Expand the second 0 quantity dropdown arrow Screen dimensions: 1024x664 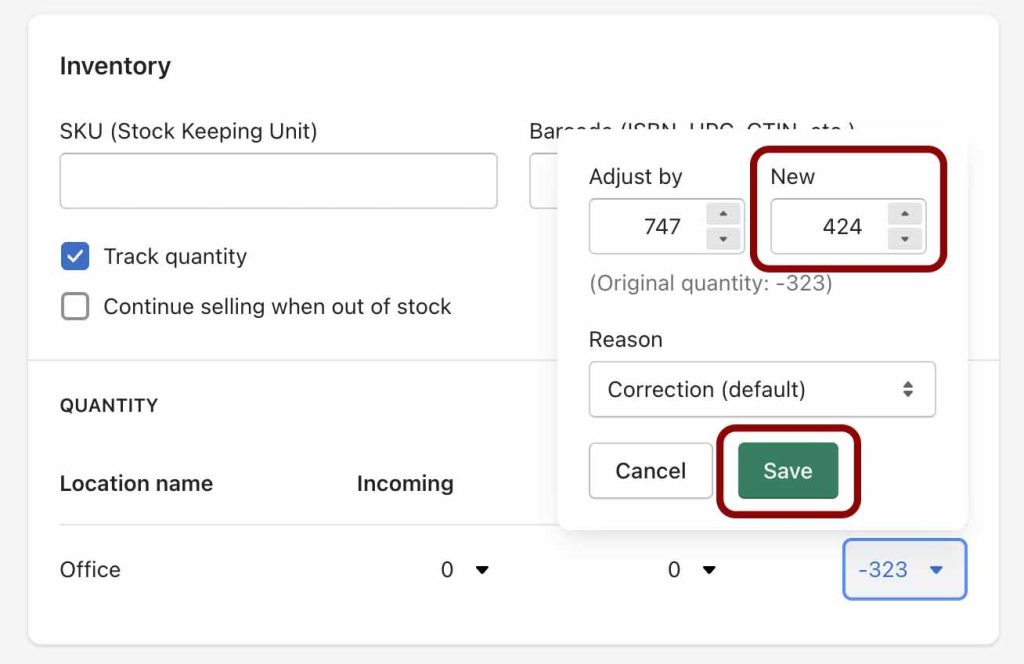tap(709, 570)
